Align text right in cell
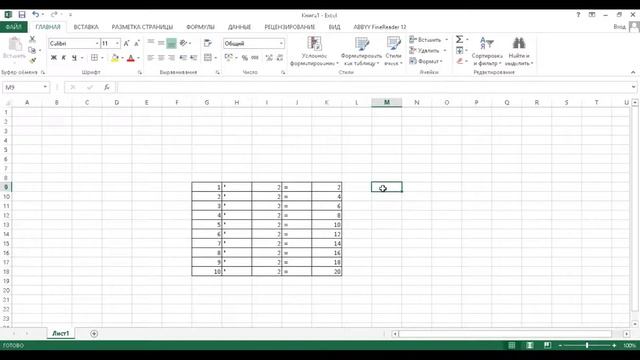 [x=171, y=58]
